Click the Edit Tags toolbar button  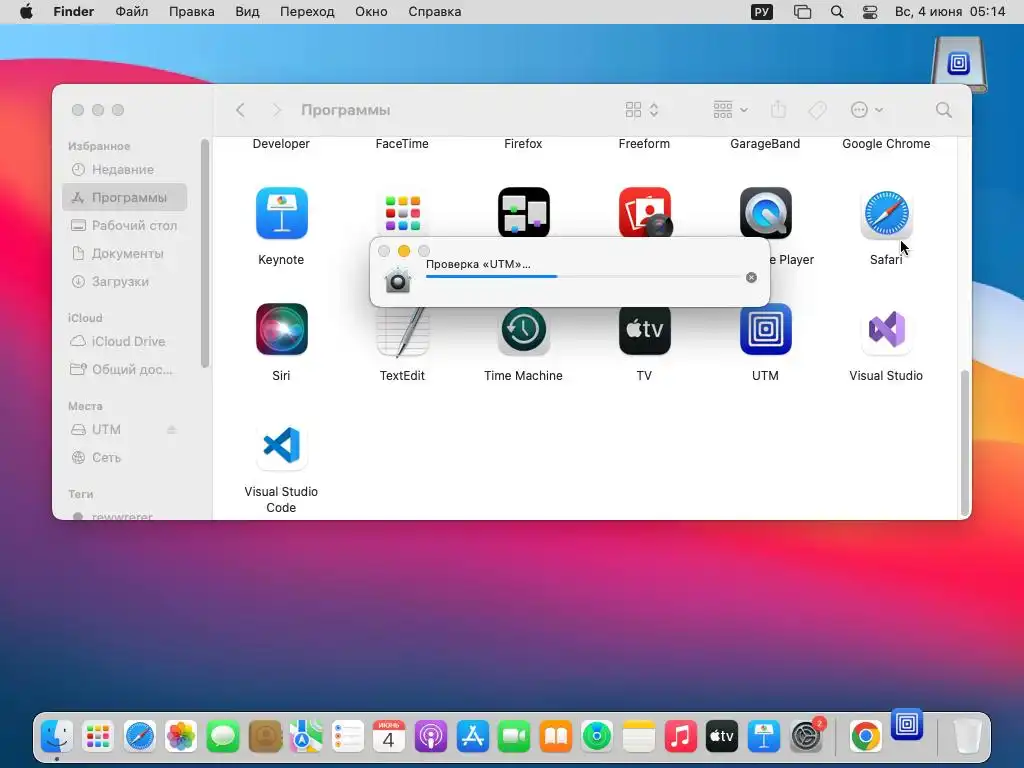(817, 110)
